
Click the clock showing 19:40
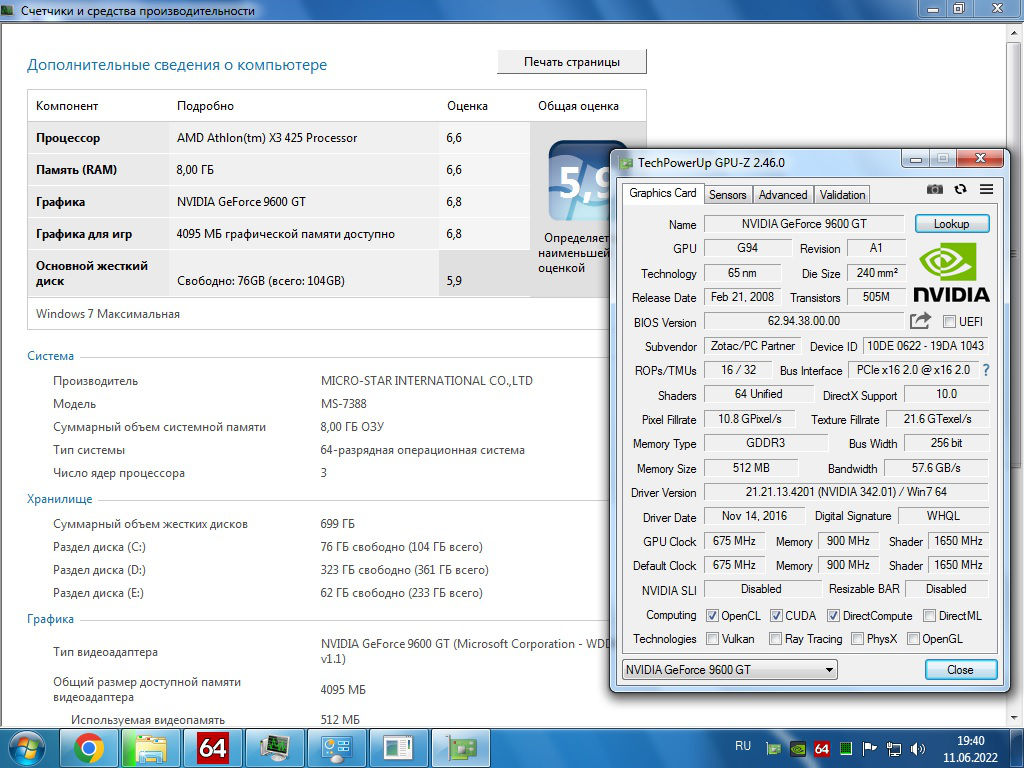pyautogui.click(x=970, y=741)
